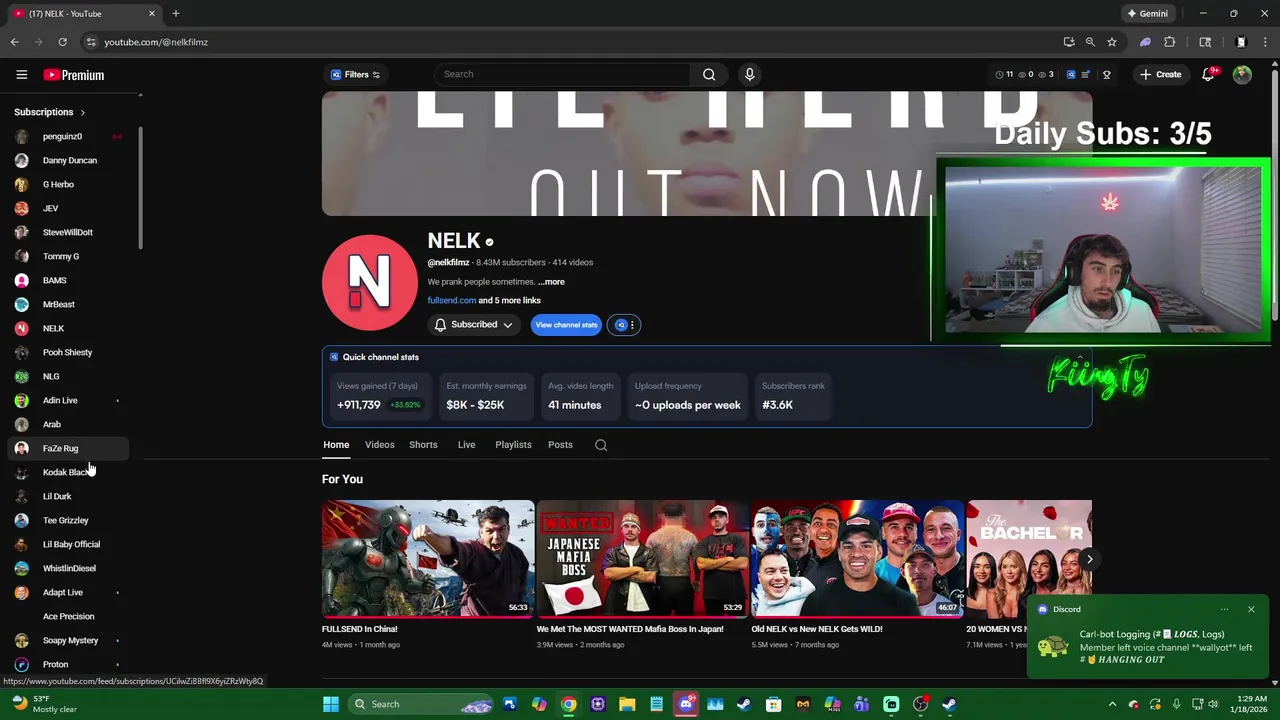Open Discord from the taskbar

coord(686,704)
